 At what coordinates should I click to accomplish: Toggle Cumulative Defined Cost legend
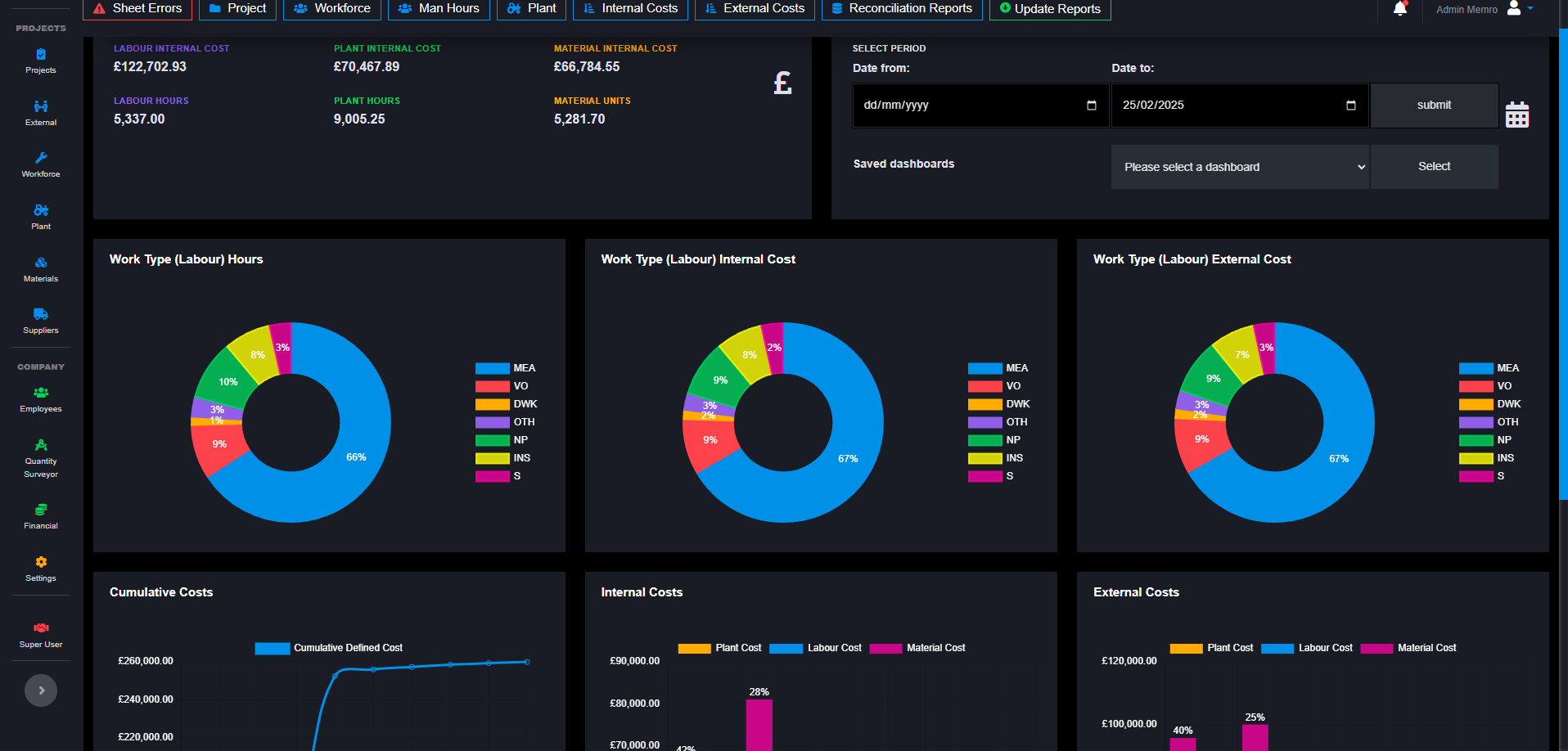click(329, 648)
